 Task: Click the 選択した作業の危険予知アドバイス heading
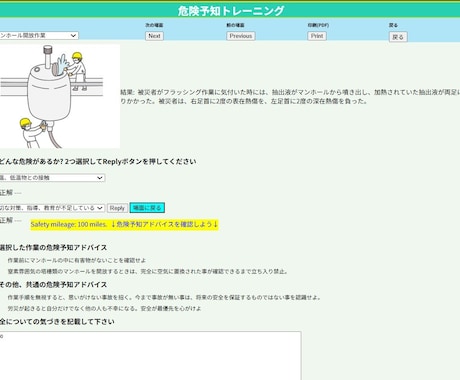[x=53, y=248]
